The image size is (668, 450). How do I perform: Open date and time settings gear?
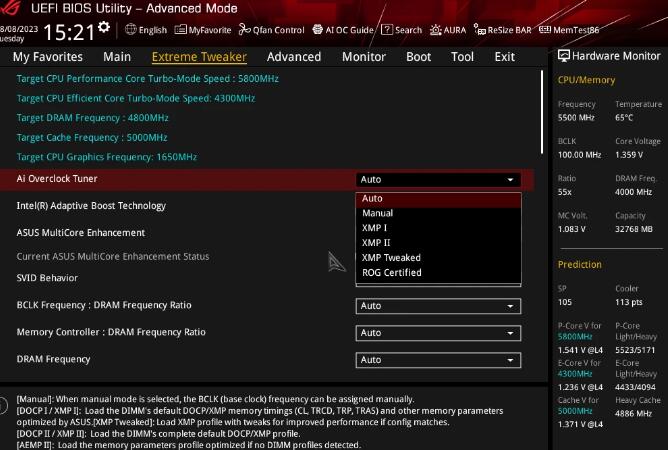tap(104, 27)
